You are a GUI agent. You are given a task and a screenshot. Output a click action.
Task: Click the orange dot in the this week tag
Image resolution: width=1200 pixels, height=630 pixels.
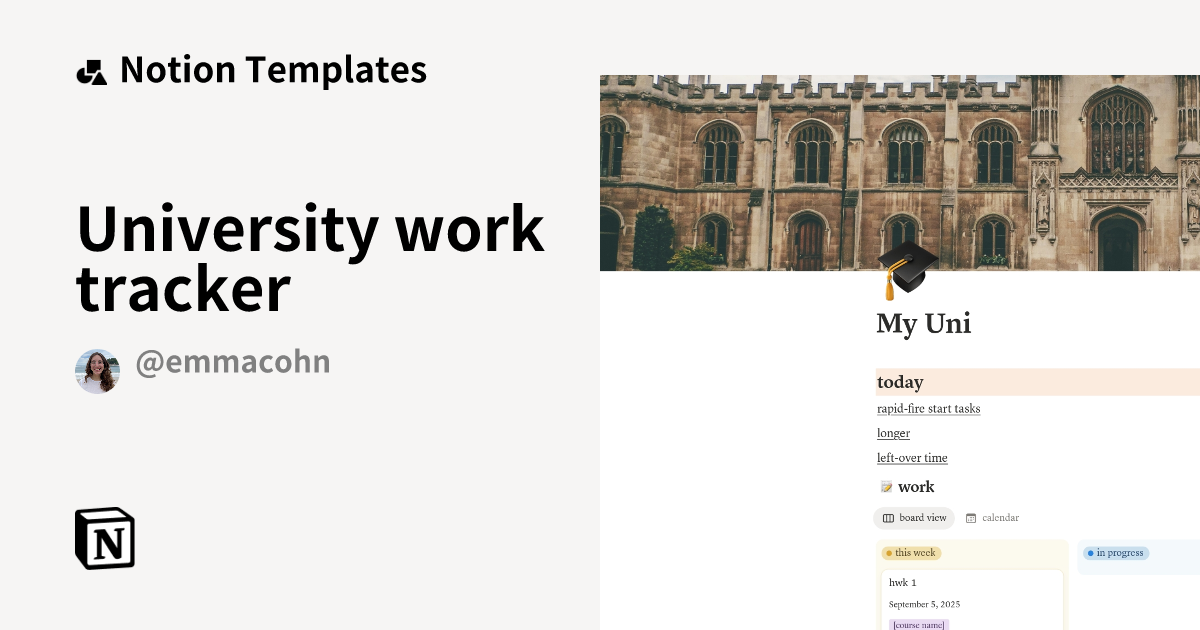point(890,553)
